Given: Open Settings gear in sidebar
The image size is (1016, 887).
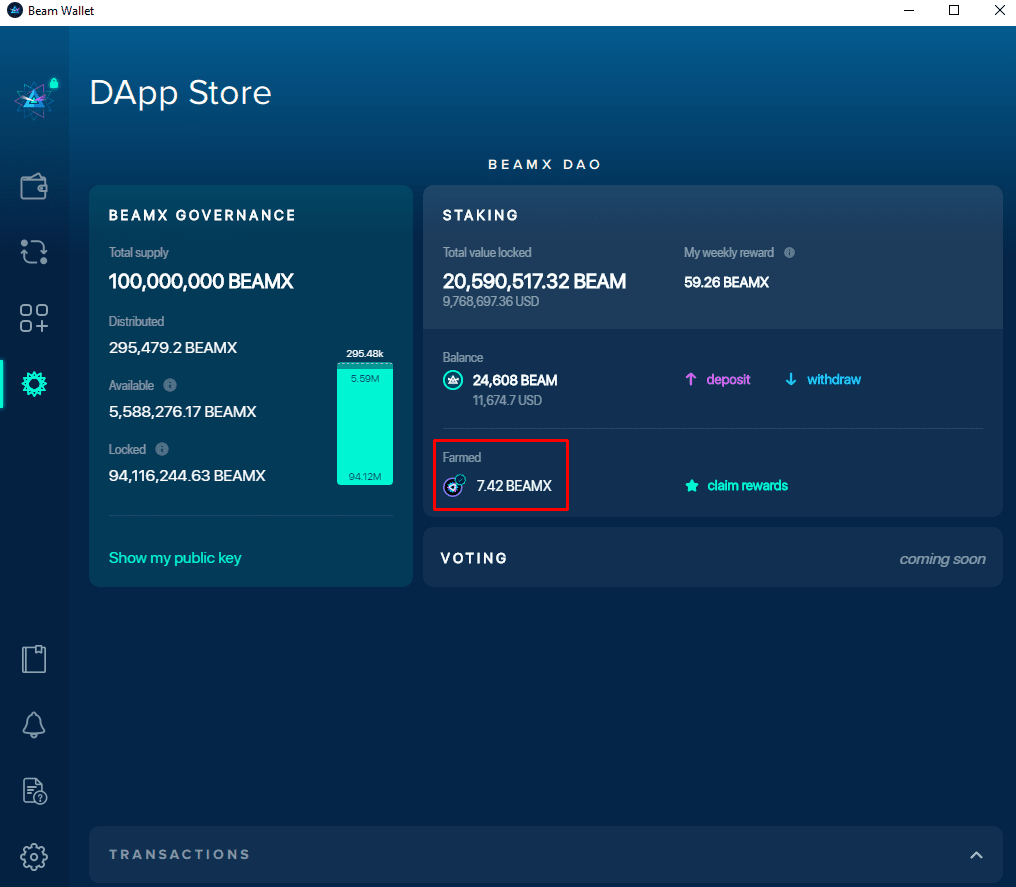Looking at the screenshot, I should [34, 856].
